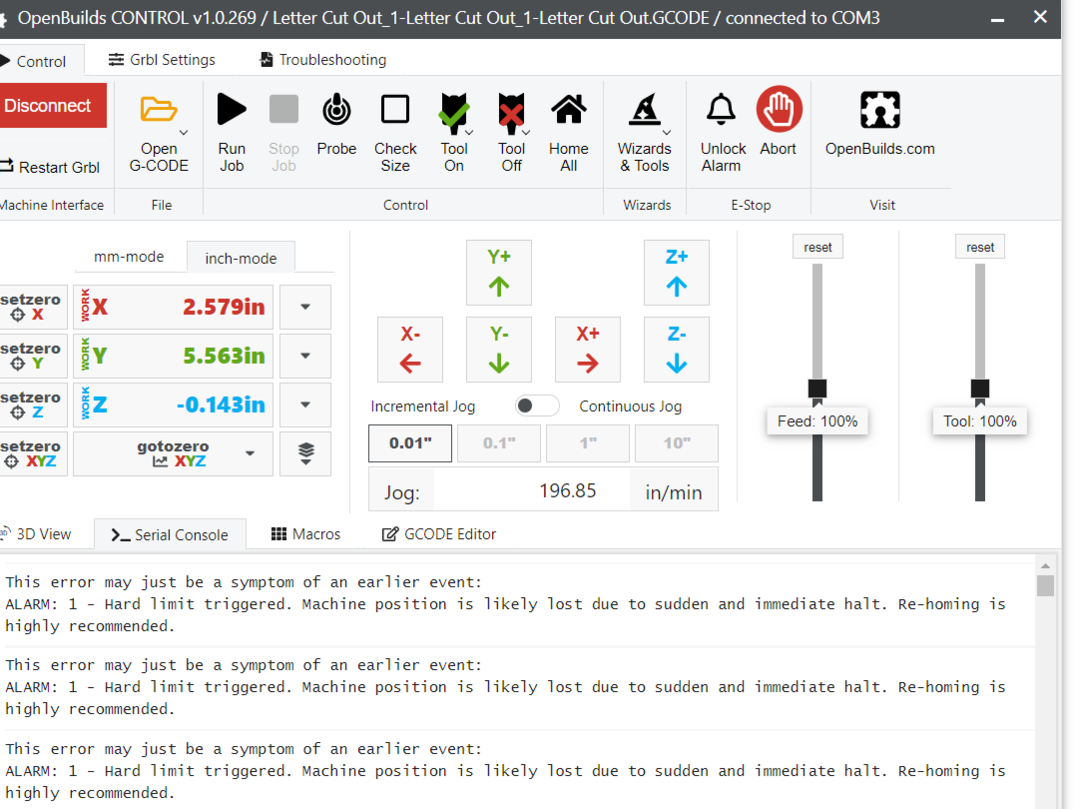1080x809 pixels.
Task: Switch units to mm-mode
Action: [129, 256]
